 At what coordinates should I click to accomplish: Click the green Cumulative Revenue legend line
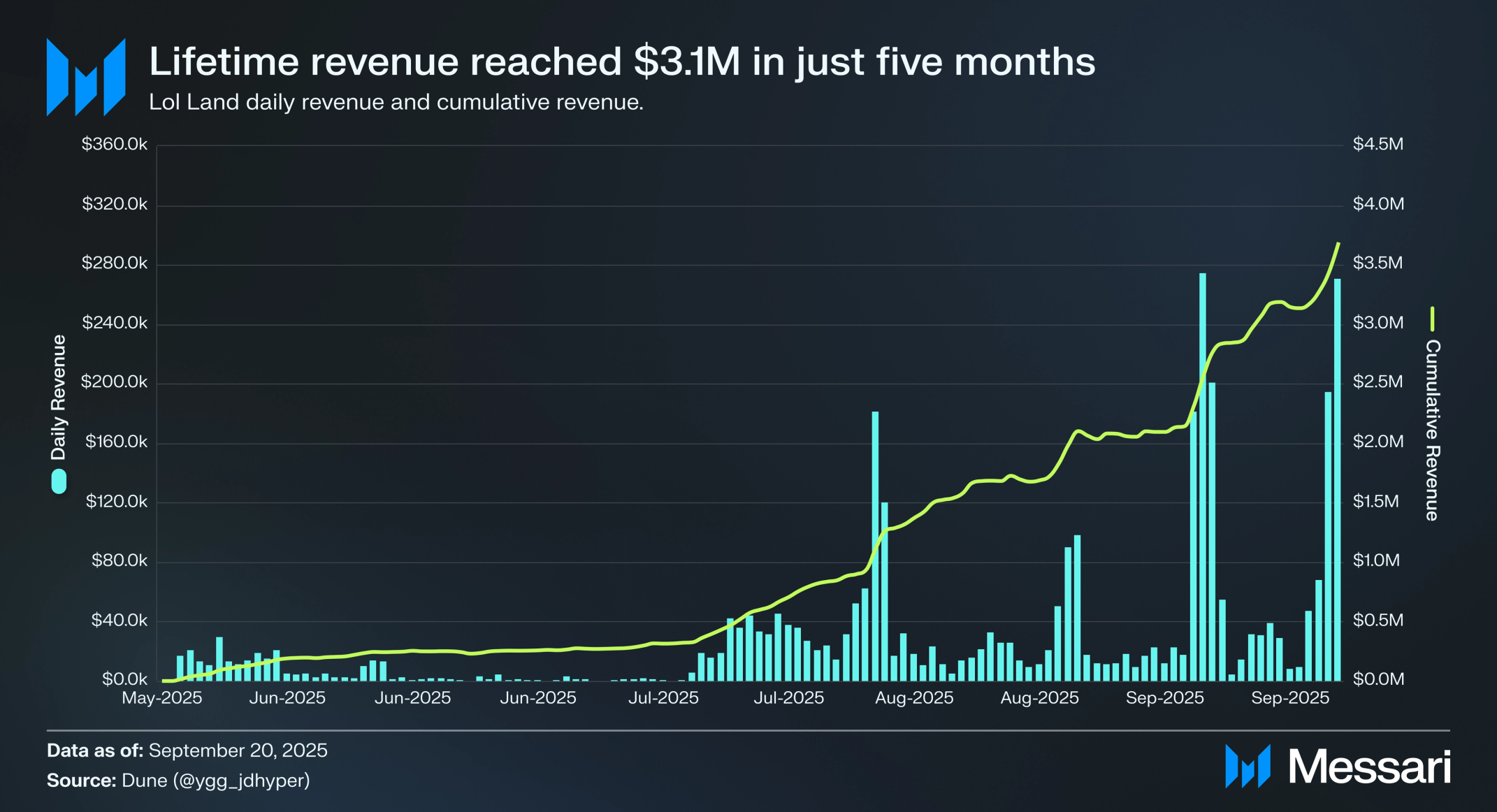click(x=1432, y=319)
